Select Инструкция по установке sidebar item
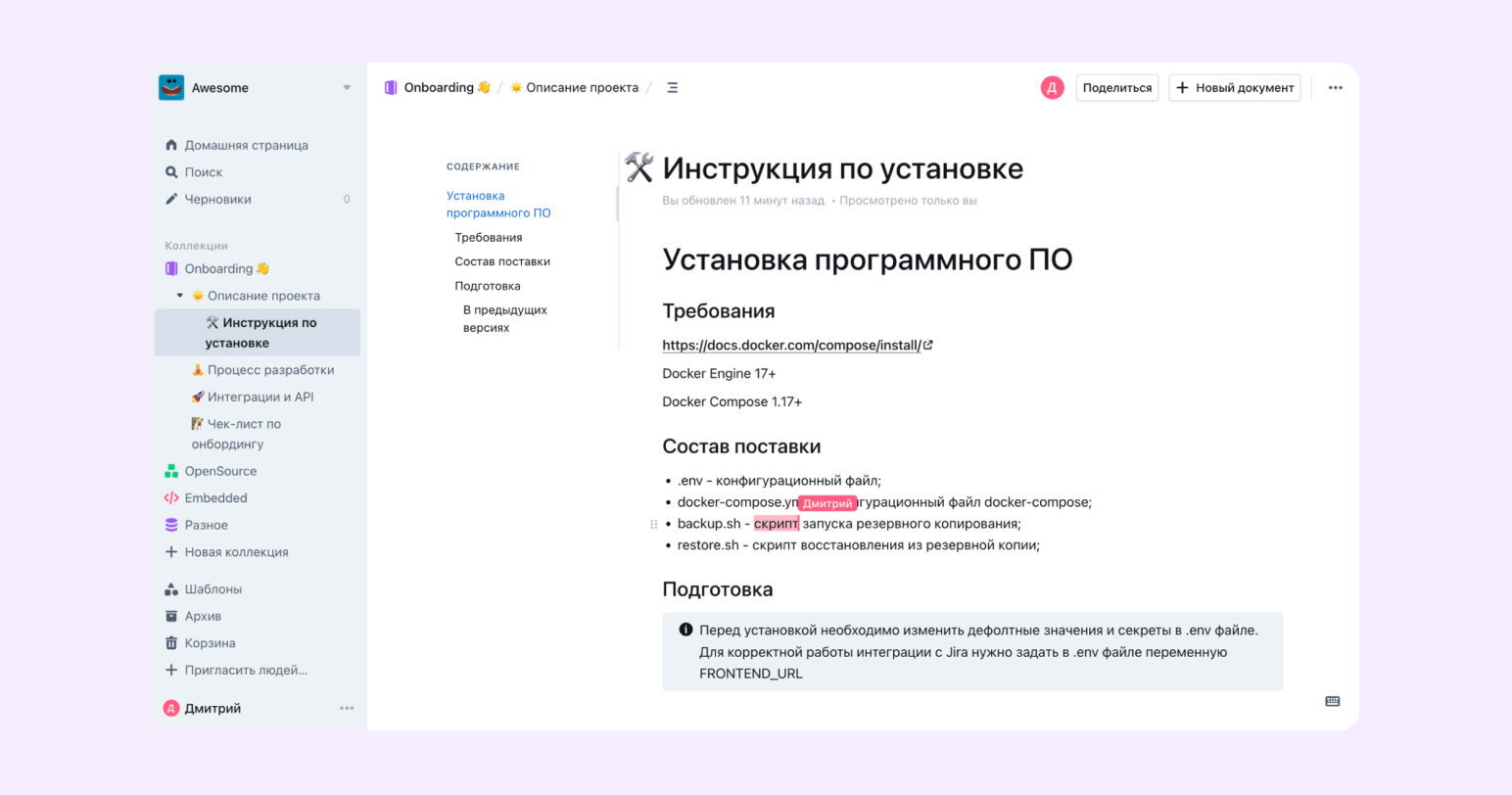Viewport: 1512px width, 795px height. click(x=258, y=333)
